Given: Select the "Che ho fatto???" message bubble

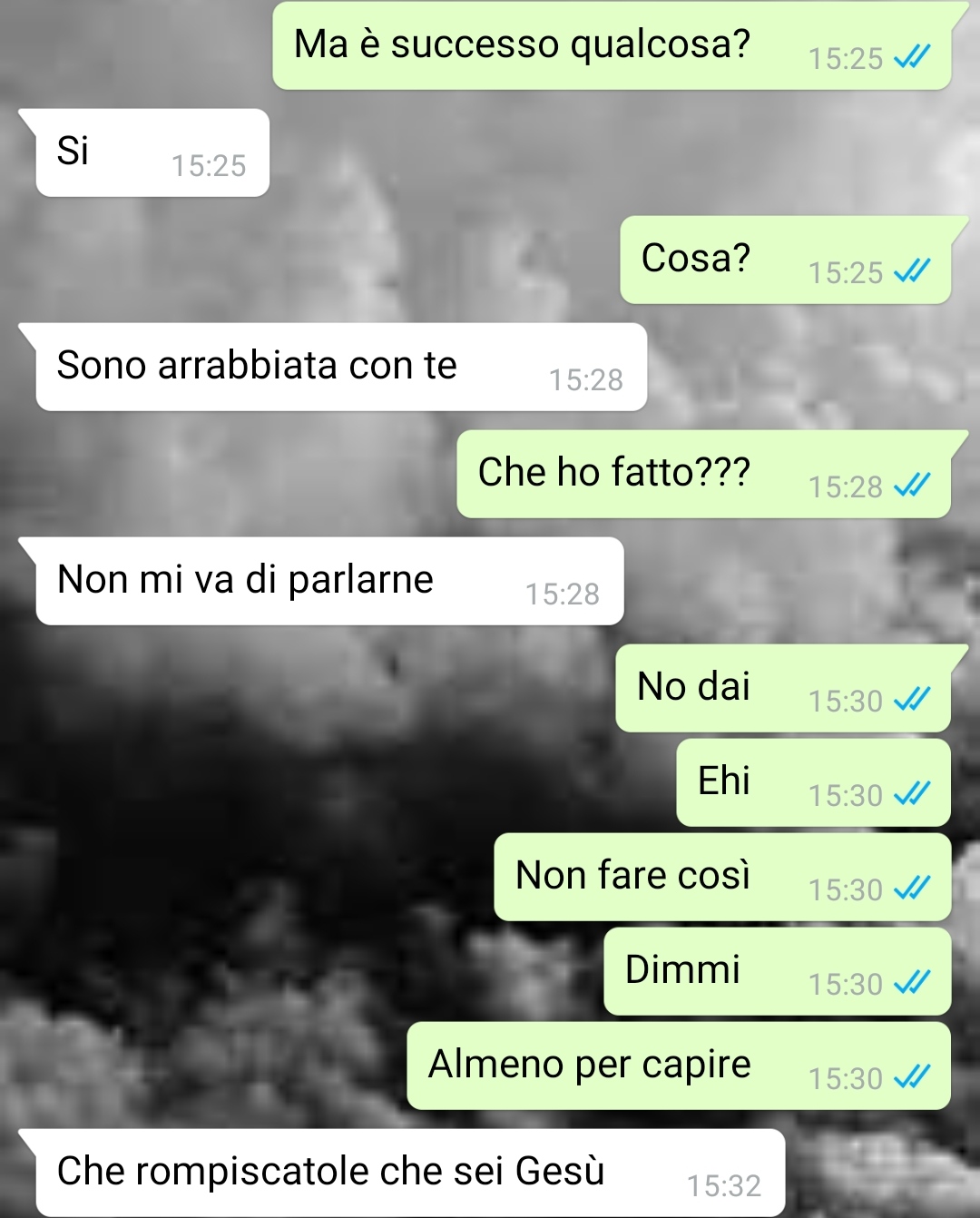Looking at the screenshot, I should (704, 474).
